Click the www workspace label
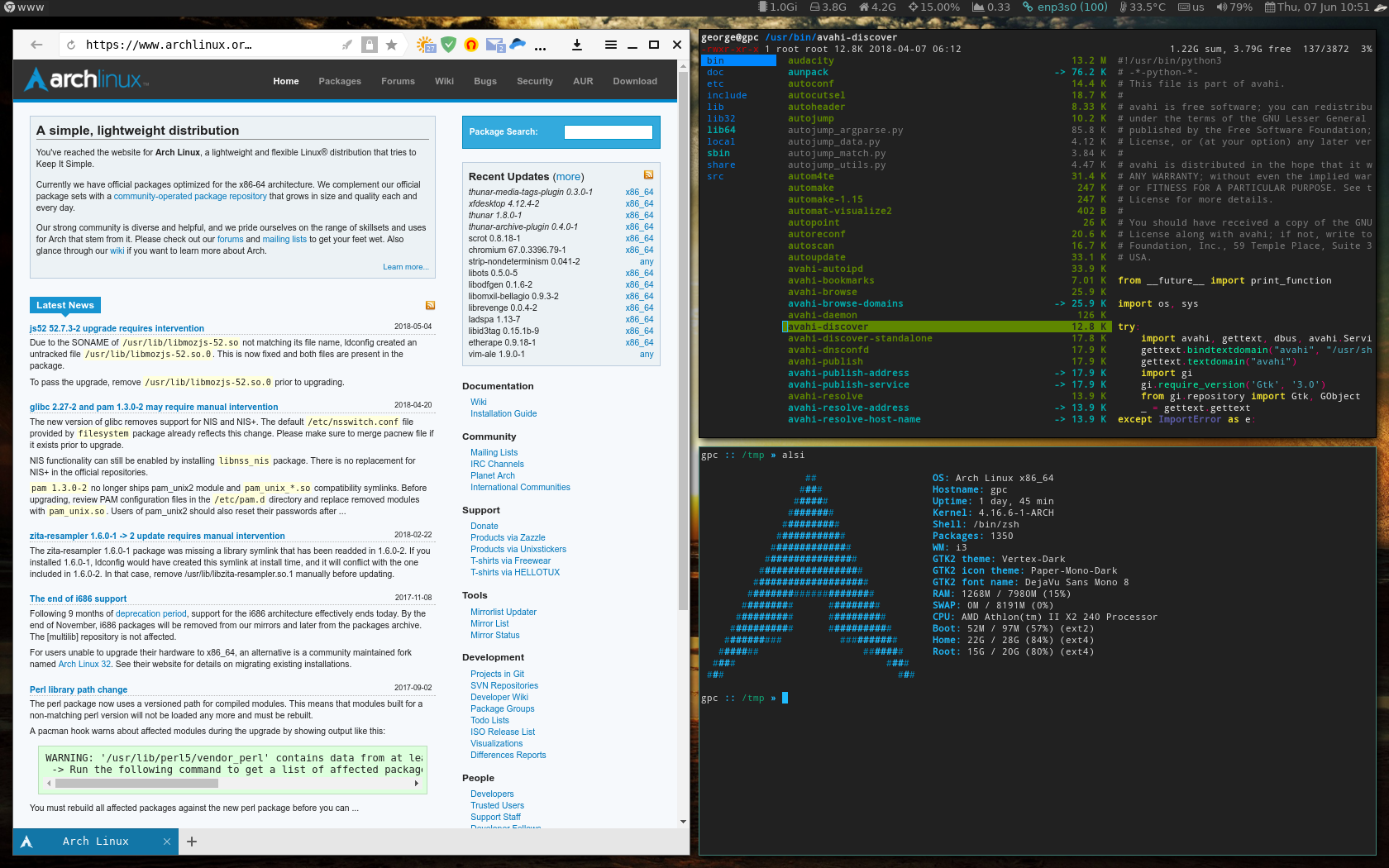 point(24,7)
